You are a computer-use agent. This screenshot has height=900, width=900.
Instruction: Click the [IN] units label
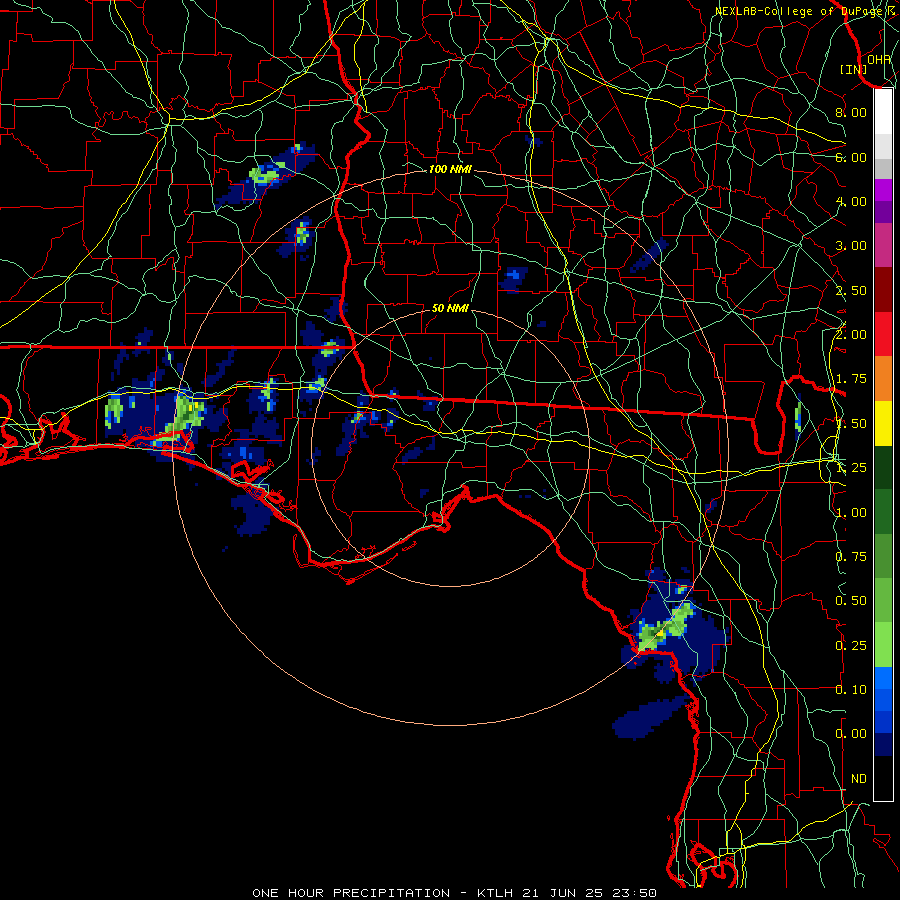[x=854, y=69]
